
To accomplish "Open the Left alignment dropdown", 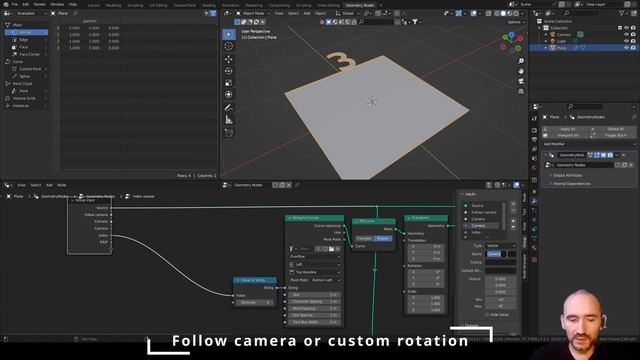I will tap(315, 264).
